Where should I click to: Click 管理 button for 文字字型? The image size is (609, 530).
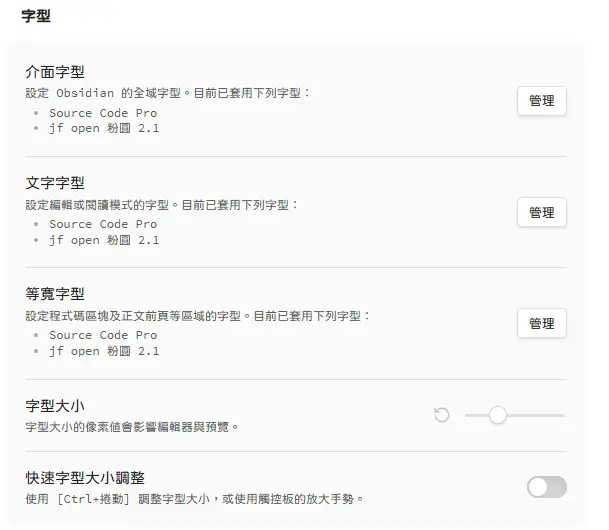[x=541, y=212]
